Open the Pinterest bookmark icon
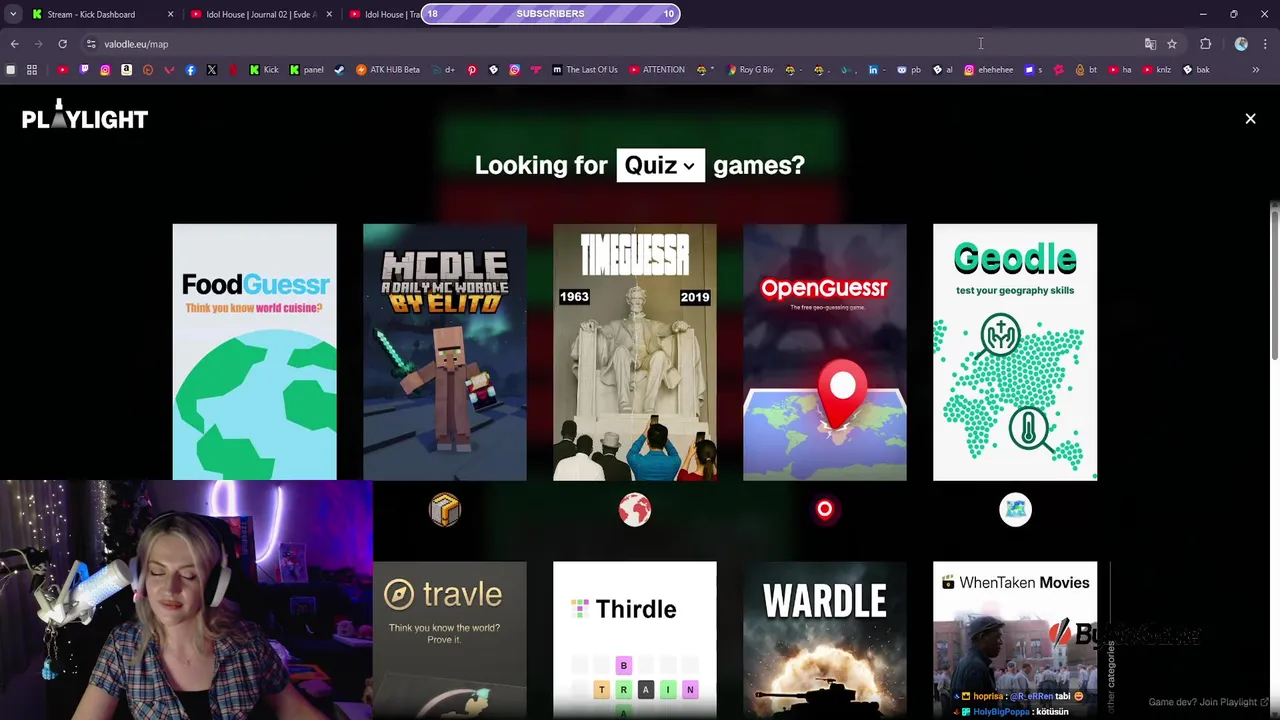 (472, 70)
